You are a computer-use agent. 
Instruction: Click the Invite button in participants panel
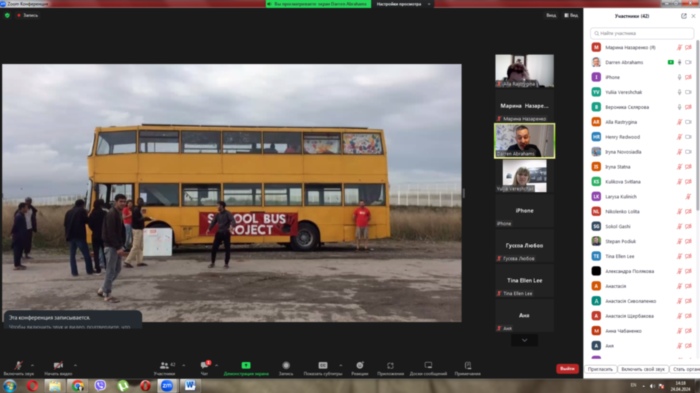tap(600, 369)
